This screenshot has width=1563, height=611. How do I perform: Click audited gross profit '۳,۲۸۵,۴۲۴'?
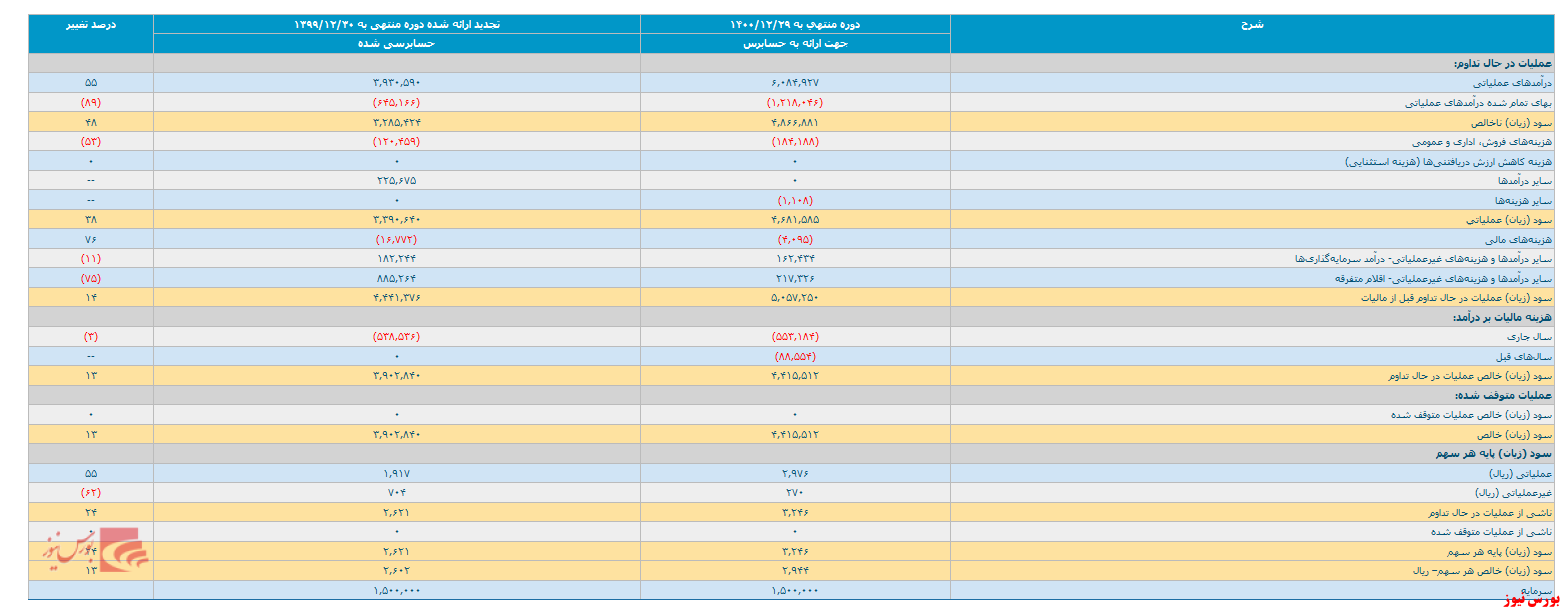pyautogui.click(x=397, y=122)
